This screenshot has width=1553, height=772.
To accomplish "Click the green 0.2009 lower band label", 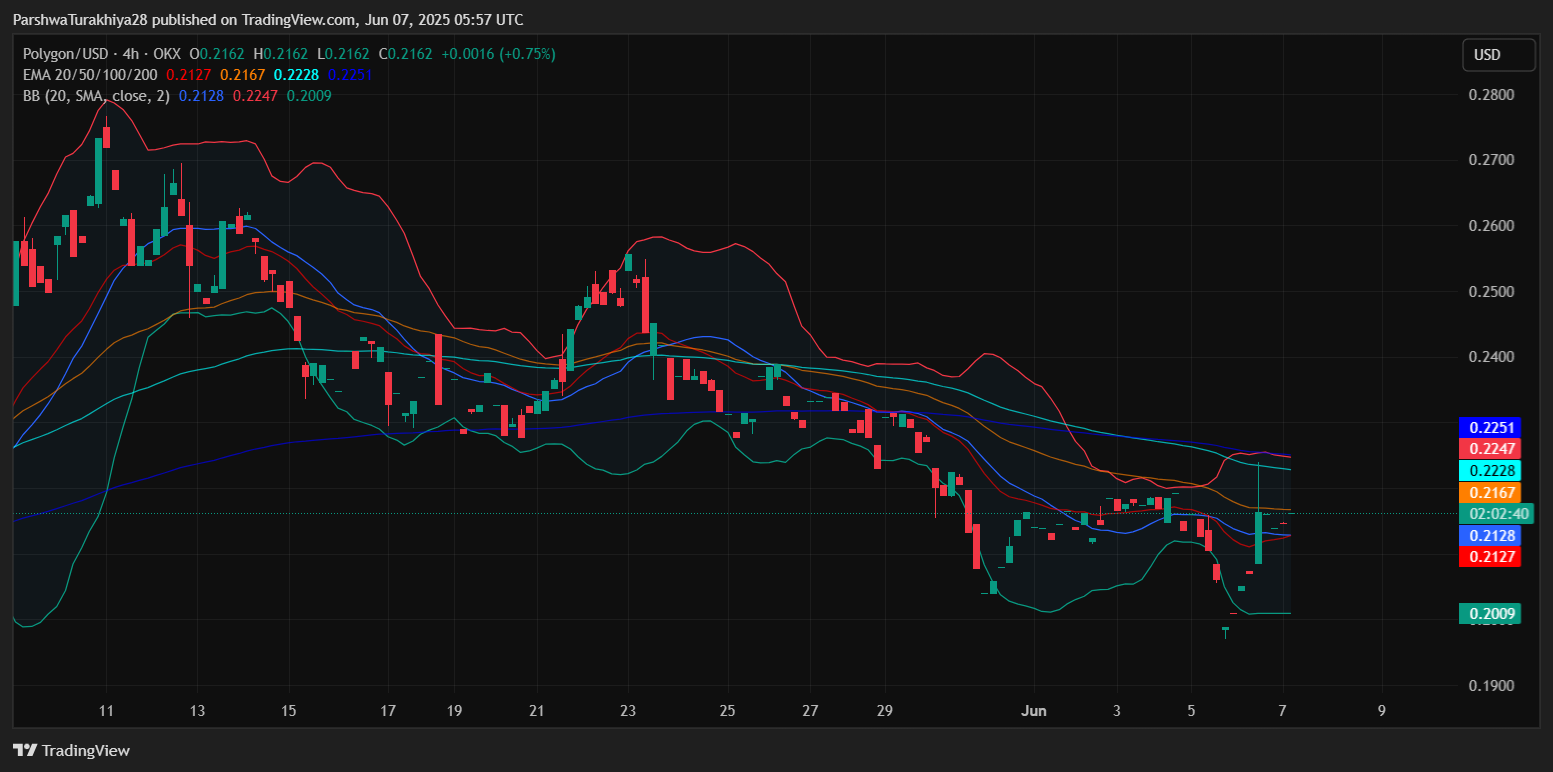I will (1489, 613).
